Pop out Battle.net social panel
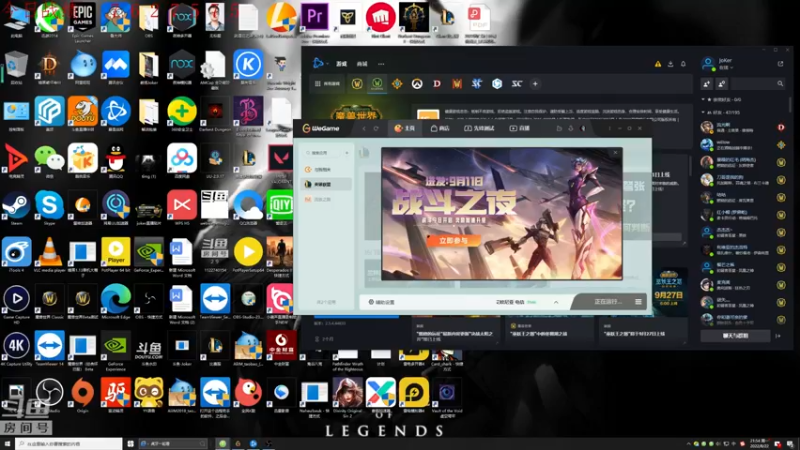Image resolution: width=800 pixels, height=450 pixels. coord(780,64)
